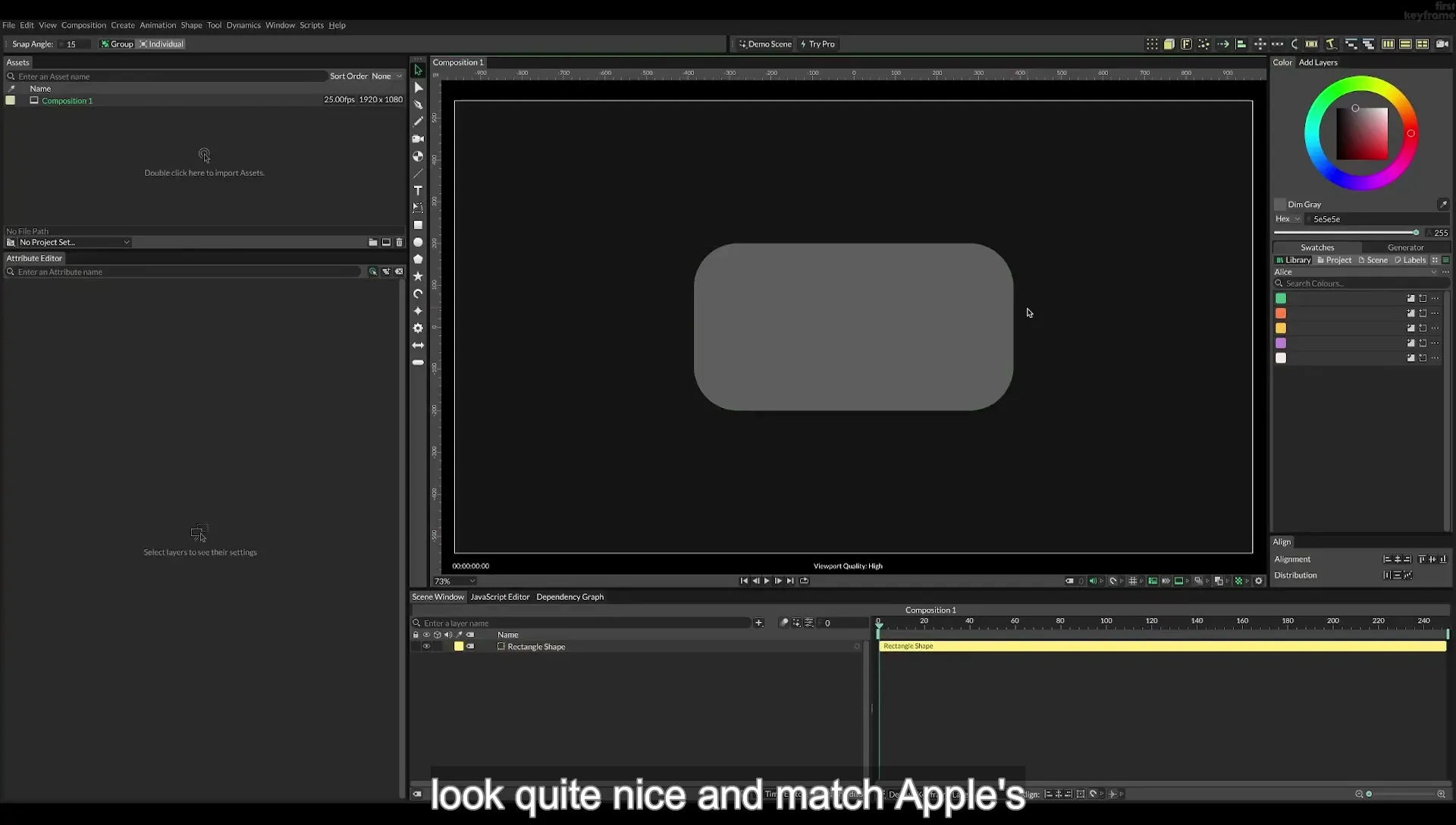Open the viewport zoom 73% dropdown
The height and width of the screenshot is (825, 1456).
coord(454,582)
